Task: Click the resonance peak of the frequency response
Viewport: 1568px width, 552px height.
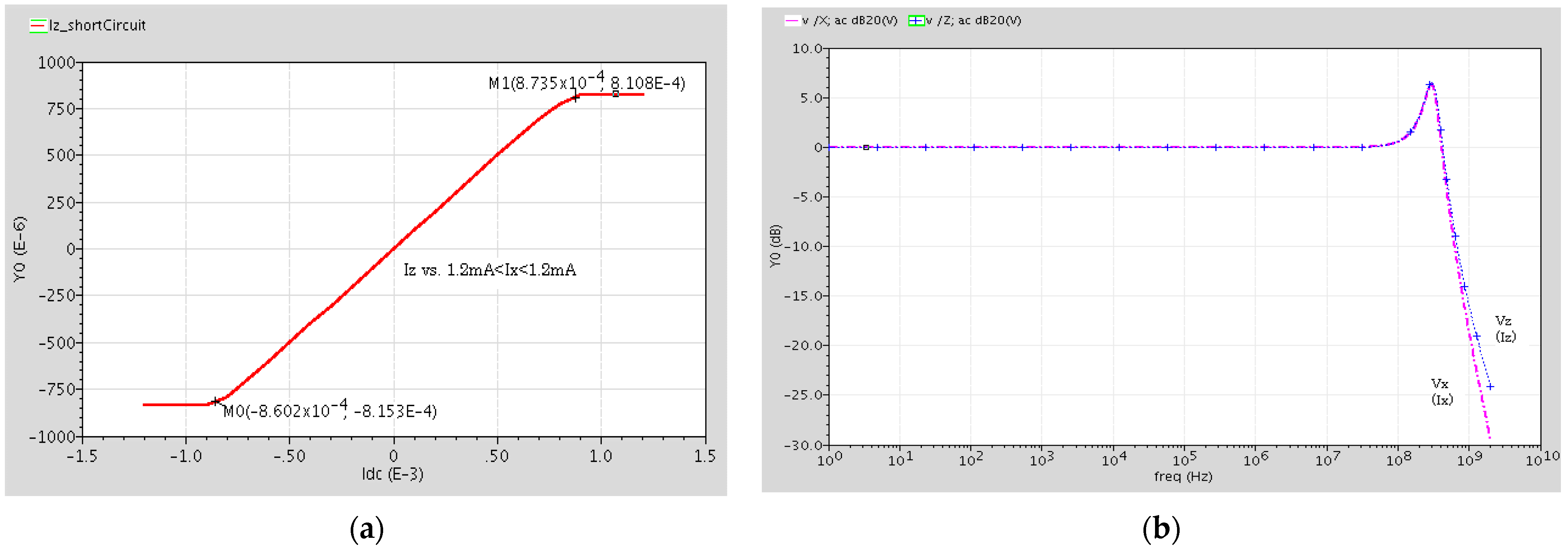Action: click(x=1430, y=84)
